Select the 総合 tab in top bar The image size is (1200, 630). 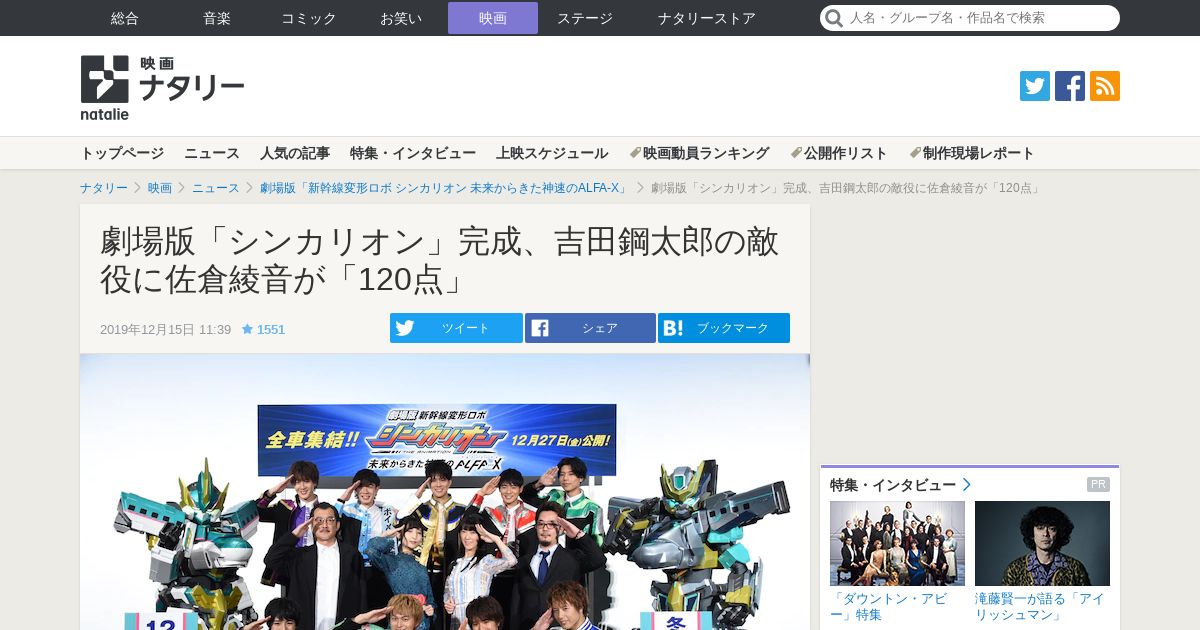pos(125,18)
